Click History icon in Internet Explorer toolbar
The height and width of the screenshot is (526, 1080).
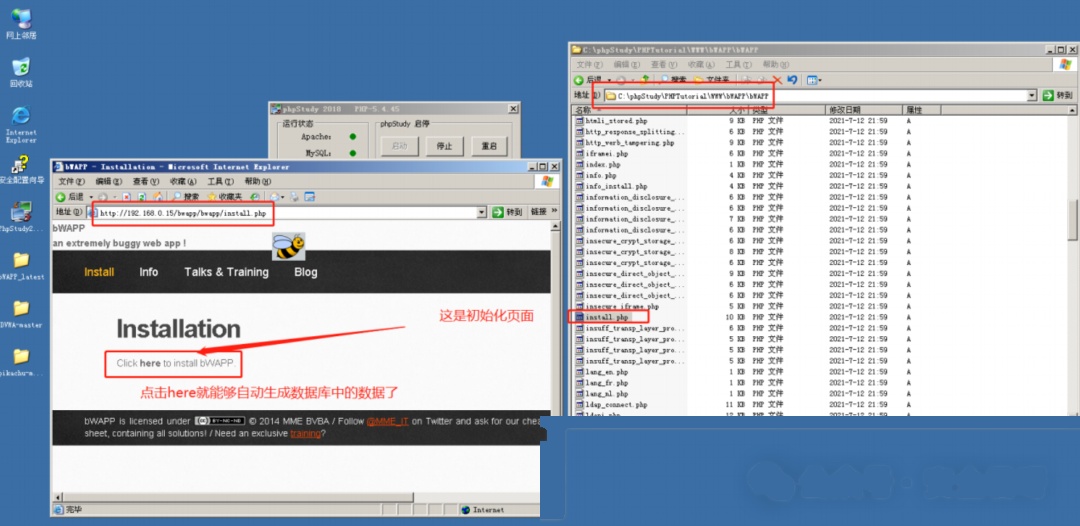click(x=254, y=197)
